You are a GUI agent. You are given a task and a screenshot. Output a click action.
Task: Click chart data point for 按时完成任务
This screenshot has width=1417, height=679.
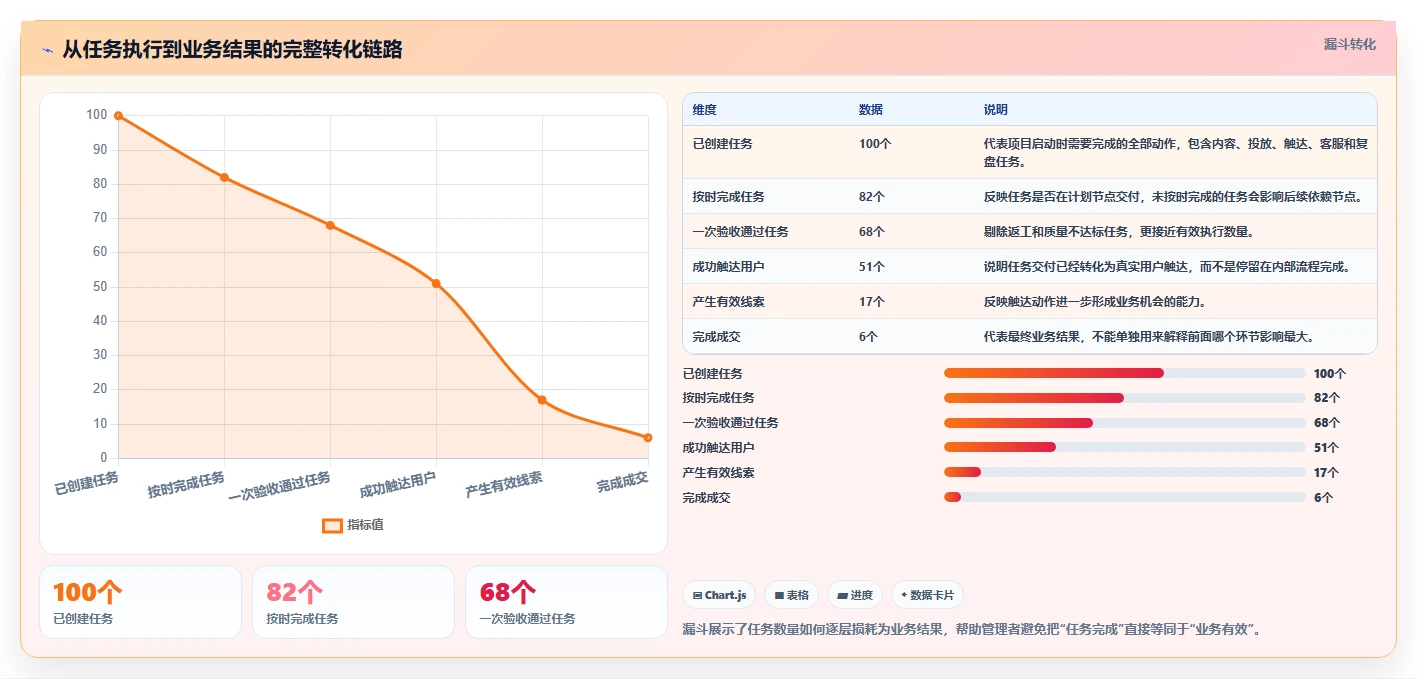(x=224, y=177)
